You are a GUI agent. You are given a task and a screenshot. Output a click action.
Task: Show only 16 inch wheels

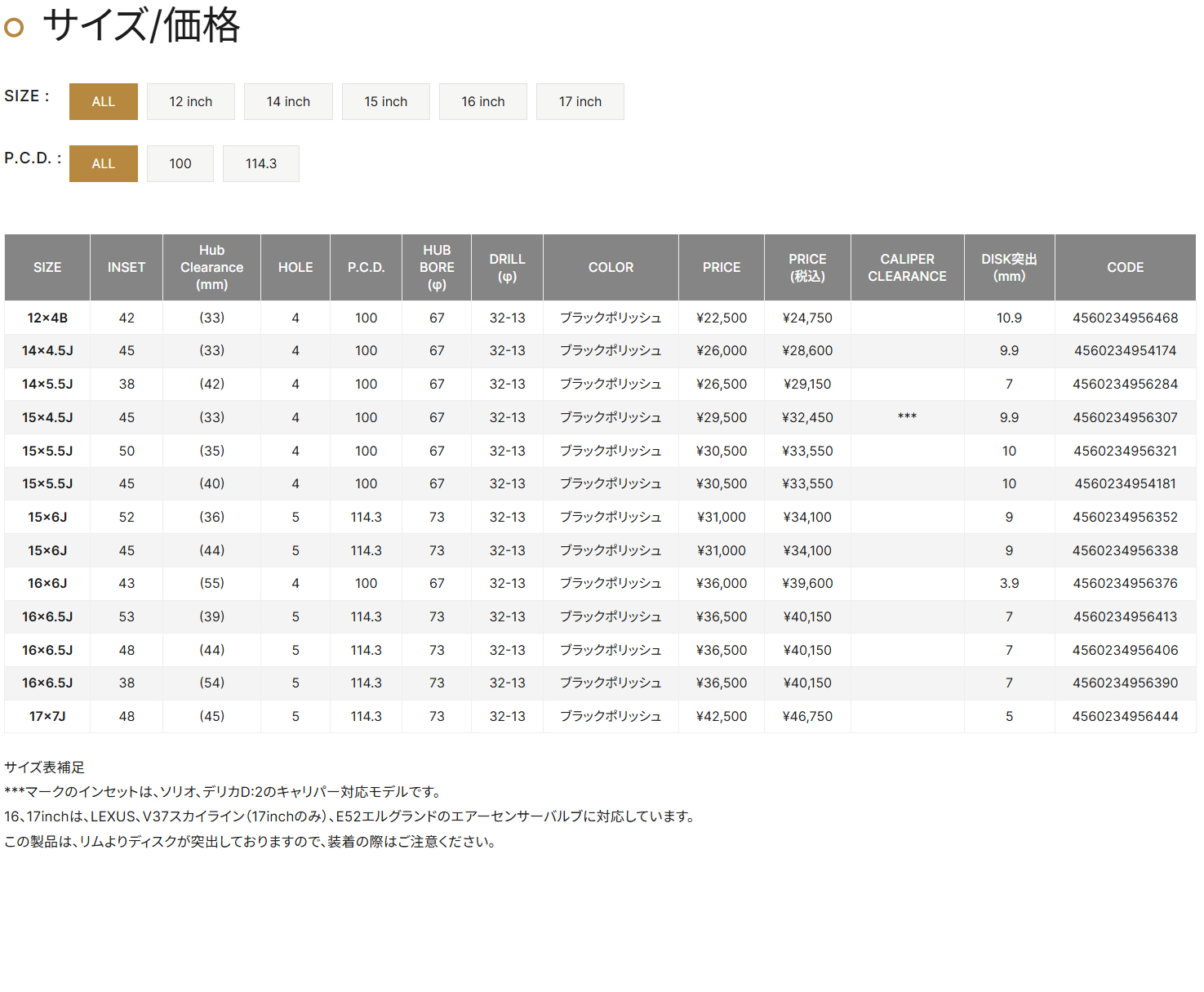(x=482, y=101)
